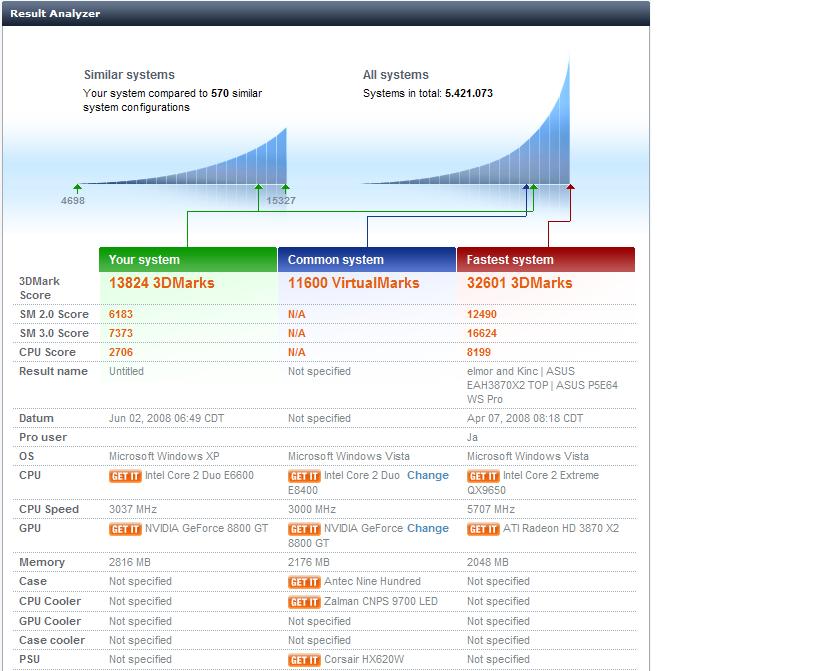
Task: Click the All systems distribution chart
Action: click(466, 119)
